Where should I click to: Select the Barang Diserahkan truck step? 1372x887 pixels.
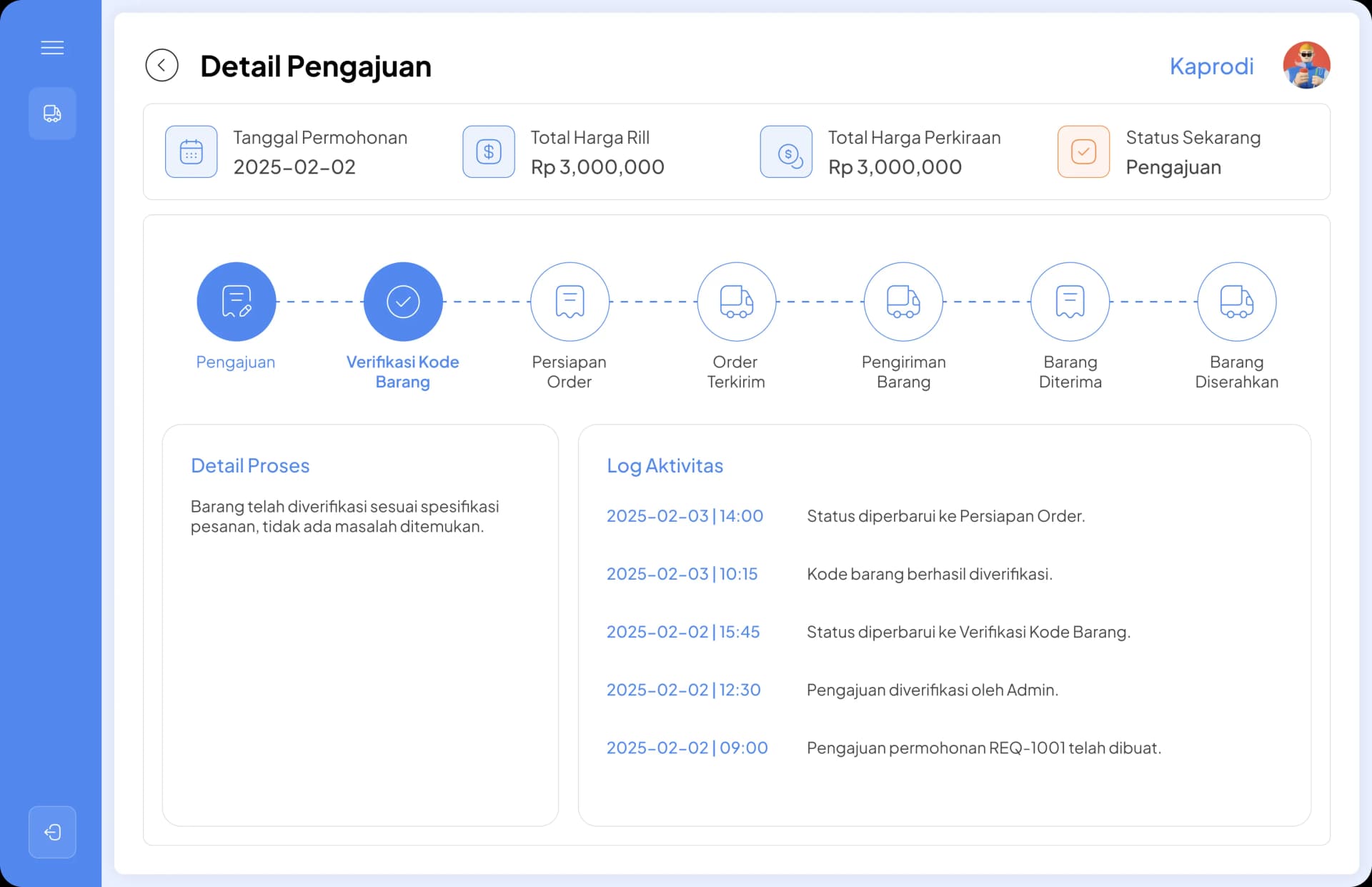1236,302
